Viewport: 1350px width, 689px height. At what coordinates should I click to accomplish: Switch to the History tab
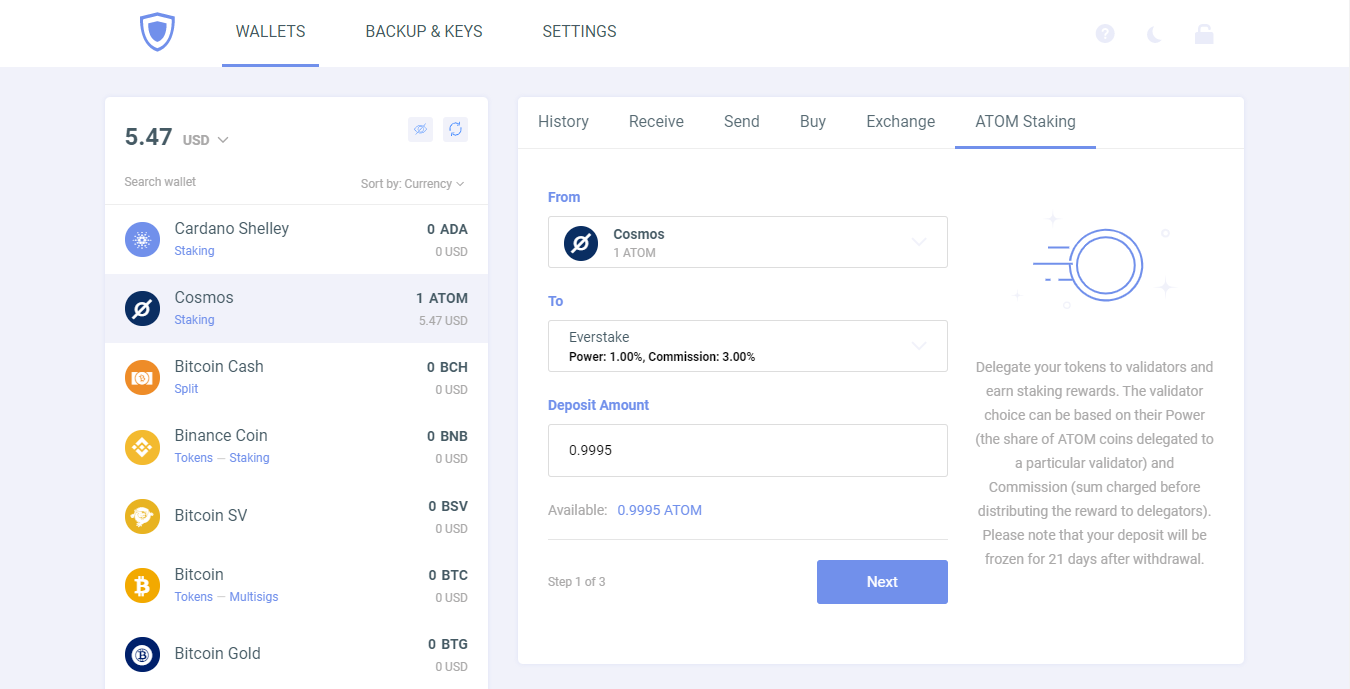pyautogui.click(x=563, y=122)
